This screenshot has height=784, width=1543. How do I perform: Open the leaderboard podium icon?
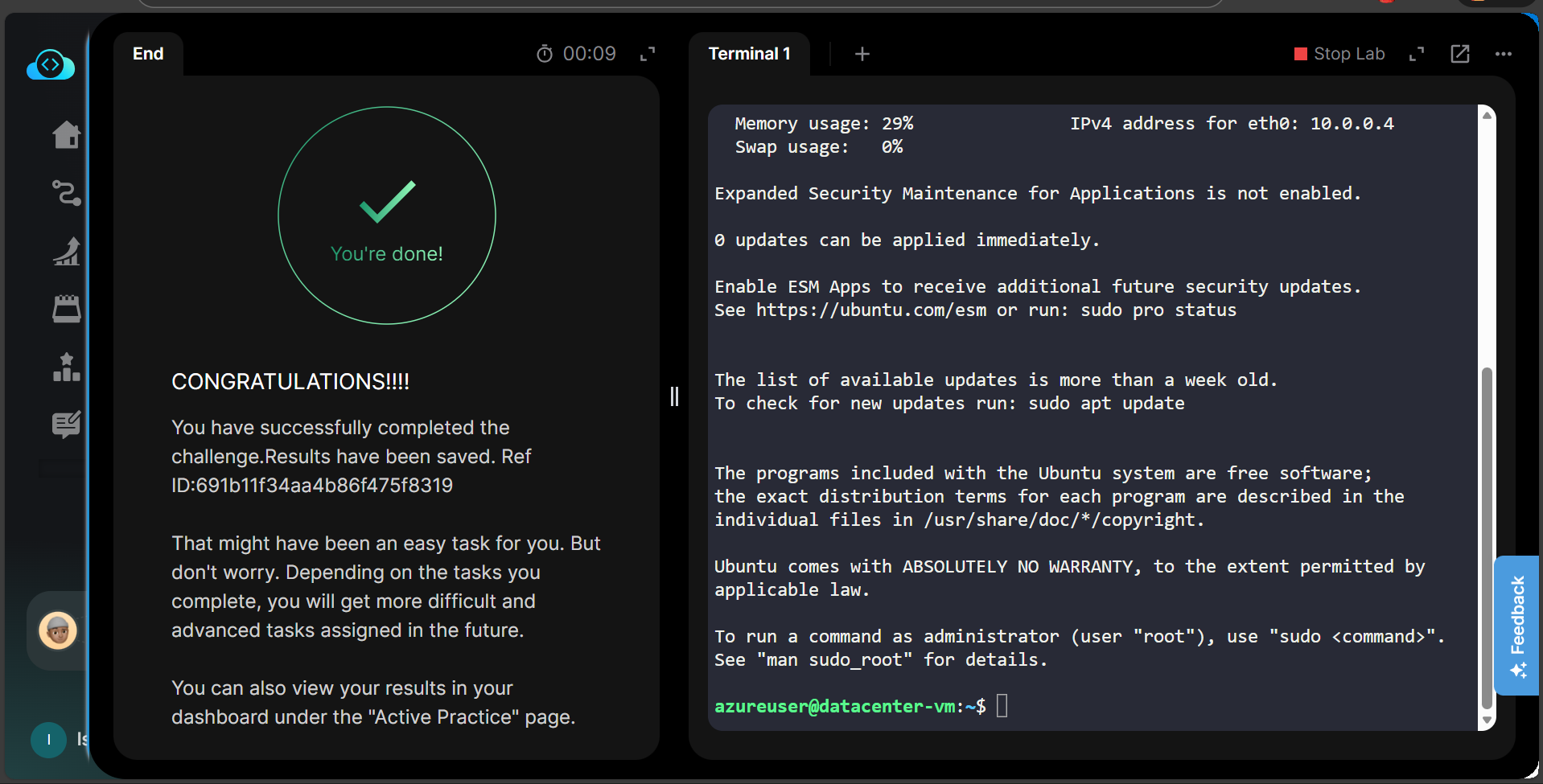tap(66, 367)
